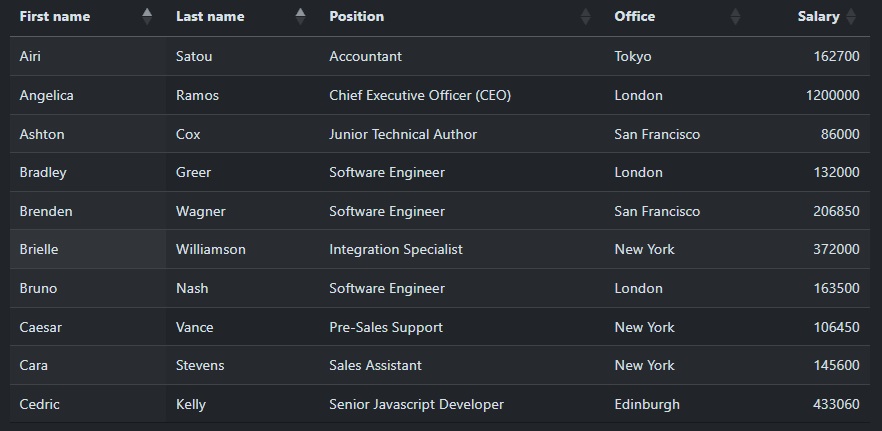
Task: Click the First name sort arrow icon
Action: click(147, 16)
